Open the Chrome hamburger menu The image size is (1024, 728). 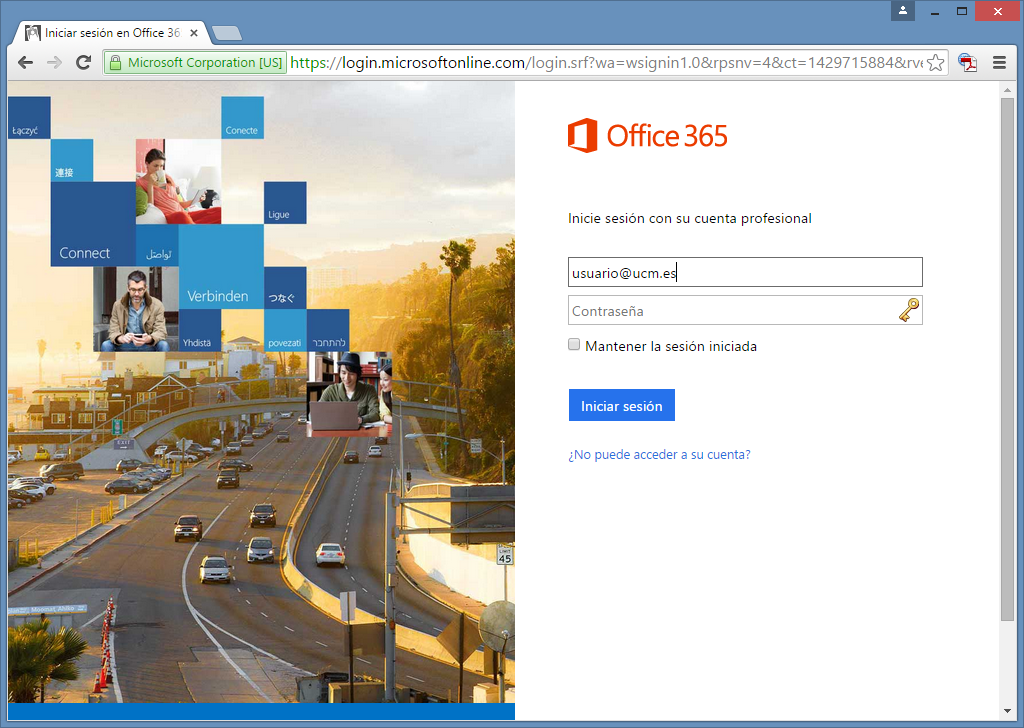(998, 63)
